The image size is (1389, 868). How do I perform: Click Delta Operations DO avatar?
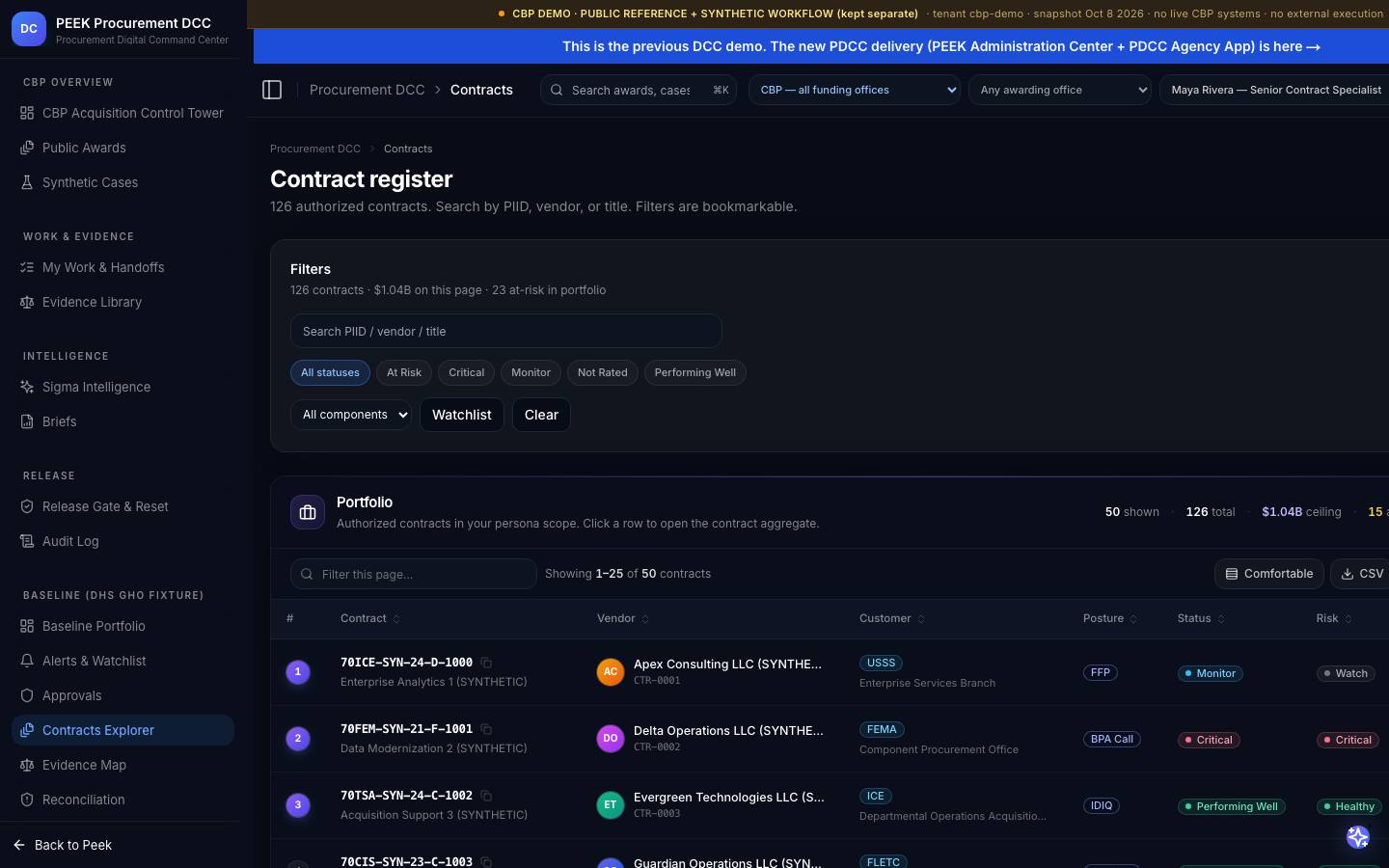(x=611, y=739)
